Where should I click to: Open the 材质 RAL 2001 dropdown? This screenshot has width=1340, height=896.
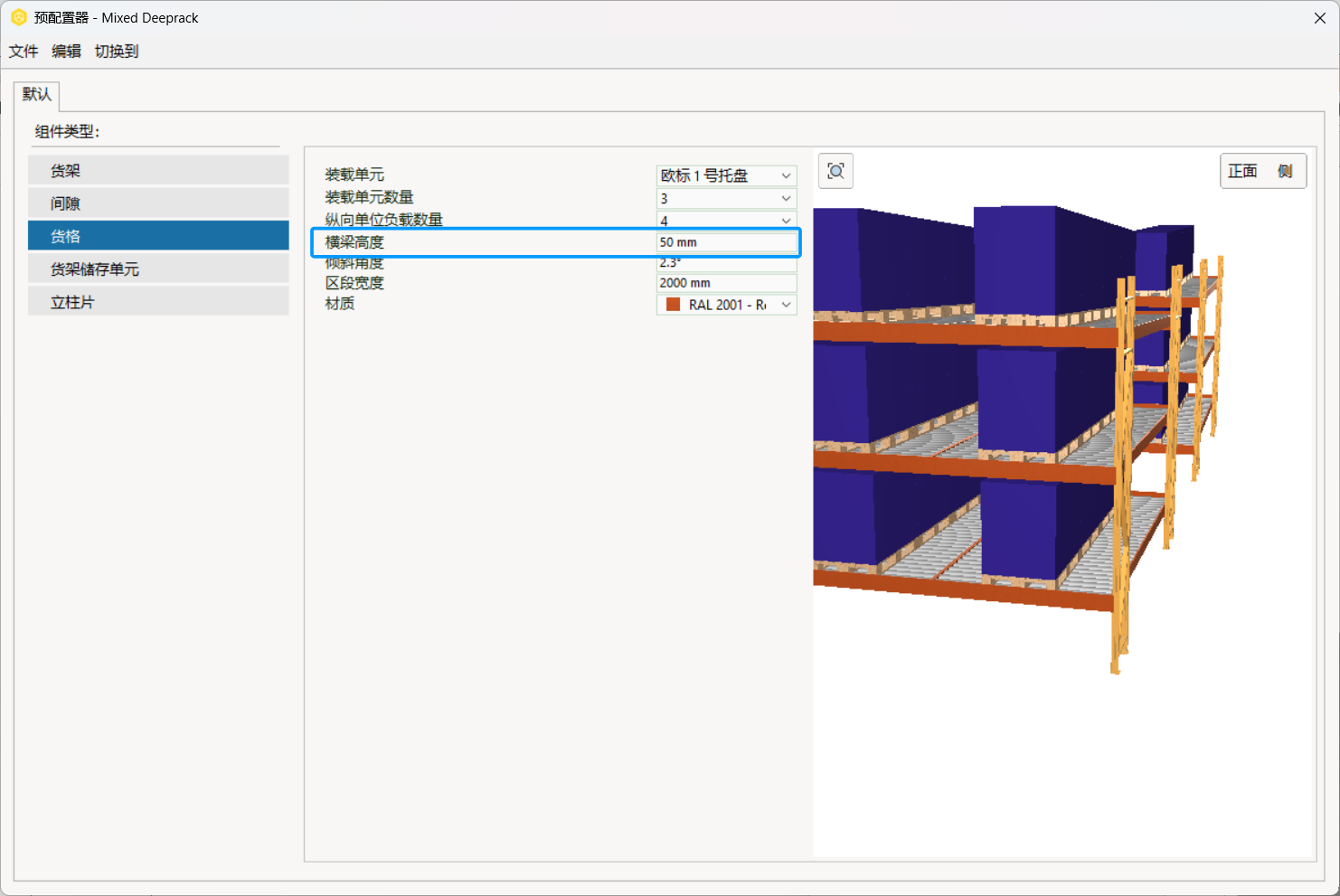pos(726,305)
